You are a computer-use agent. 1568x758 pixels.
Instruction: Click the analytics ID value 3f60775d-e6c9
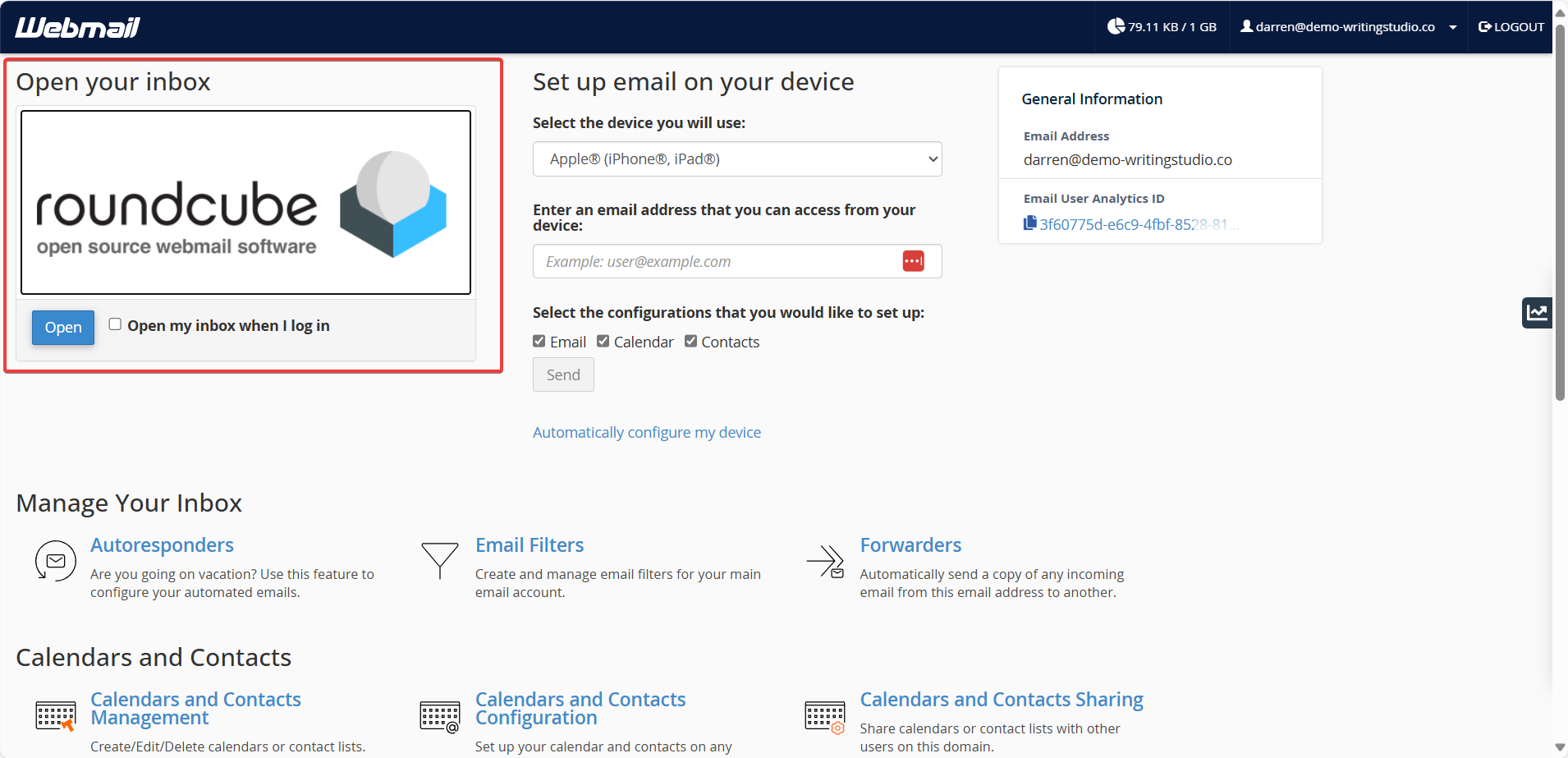pyautogui.click(x=1139, y=224)
